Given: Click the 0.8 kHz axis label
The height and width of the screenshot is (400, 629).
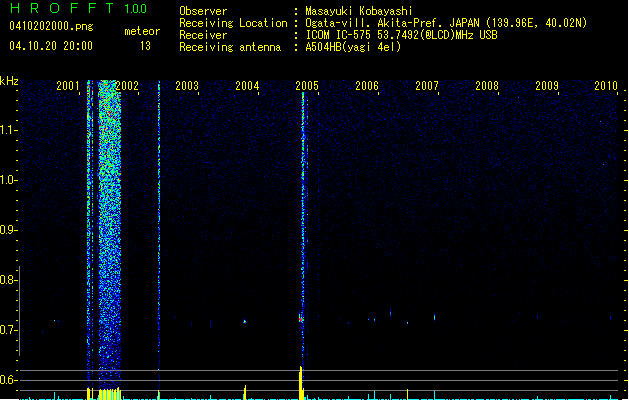Looking at the screenshot, I should [8, 280].
